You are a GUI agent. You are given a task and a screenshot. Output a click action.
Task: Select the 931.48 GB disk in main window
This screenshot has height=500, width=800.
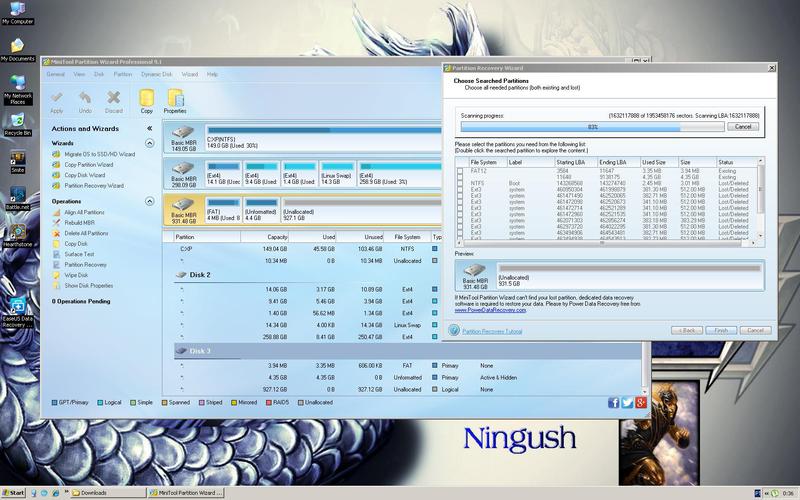click(184, 210)
